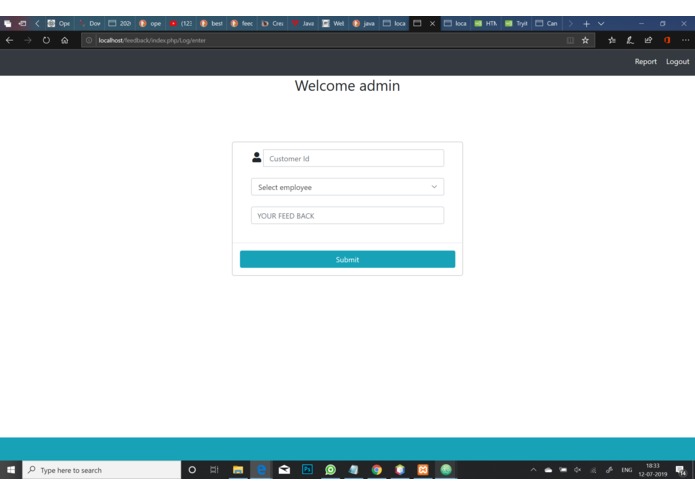Launch Photoshop from the taskbar

307,470
